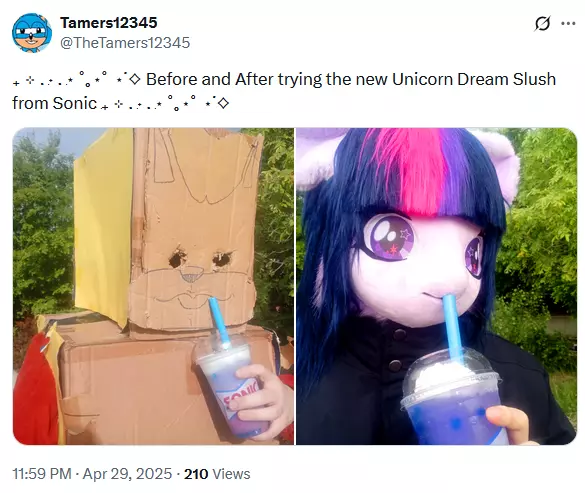Open the Tamers12345 profile avatar
The height and width of the screenshot is (493, 585).
point(31,33)
